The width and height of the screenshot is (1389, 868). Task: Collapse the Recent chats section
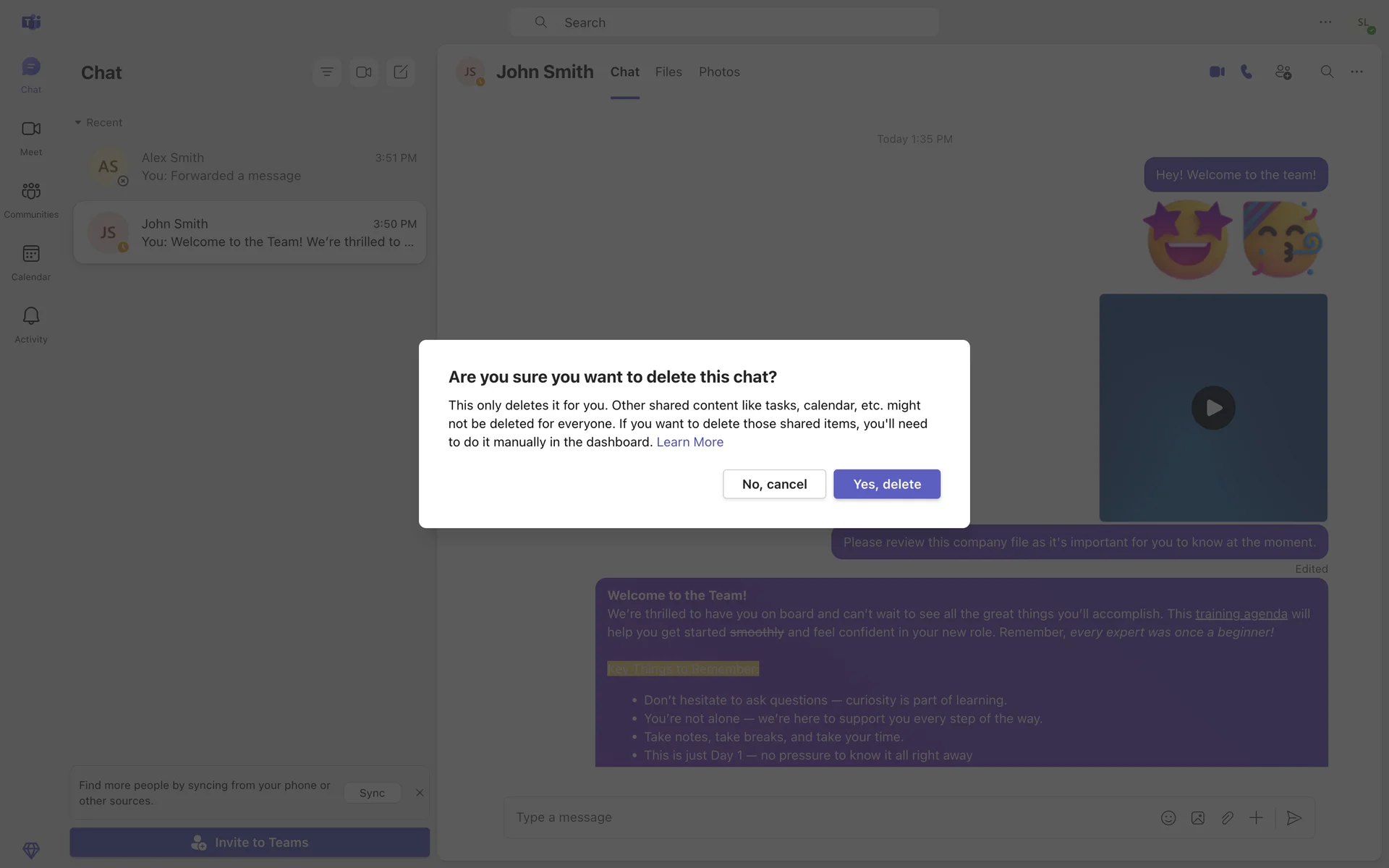78,122
